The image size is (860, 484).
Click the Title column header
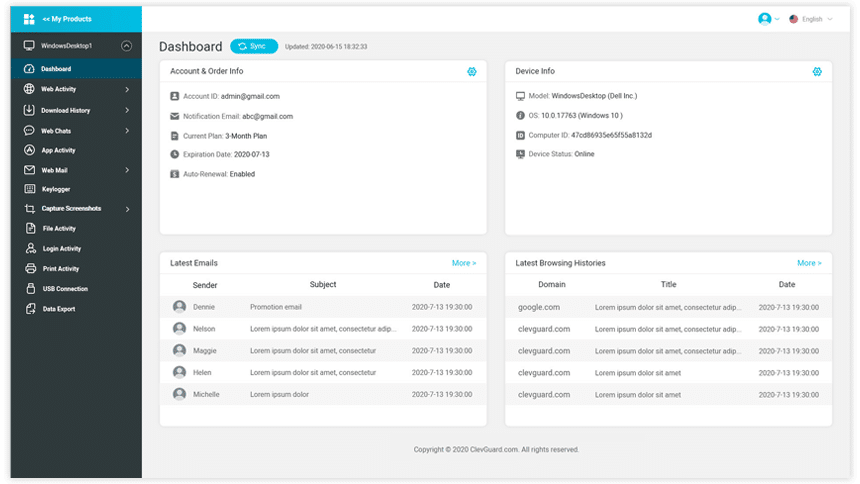pos(669,284)
